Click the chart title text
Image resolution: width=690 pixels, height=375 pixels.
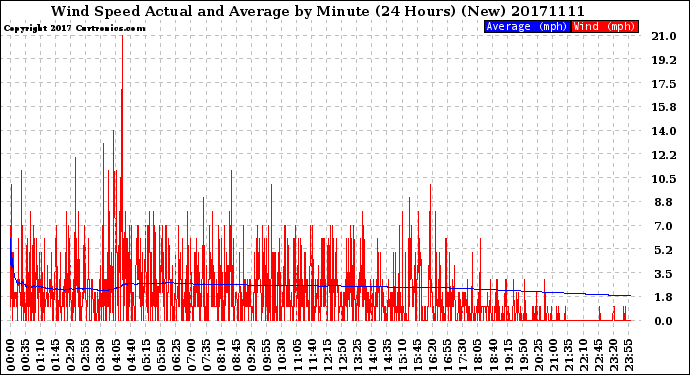(x=318, y=11)
